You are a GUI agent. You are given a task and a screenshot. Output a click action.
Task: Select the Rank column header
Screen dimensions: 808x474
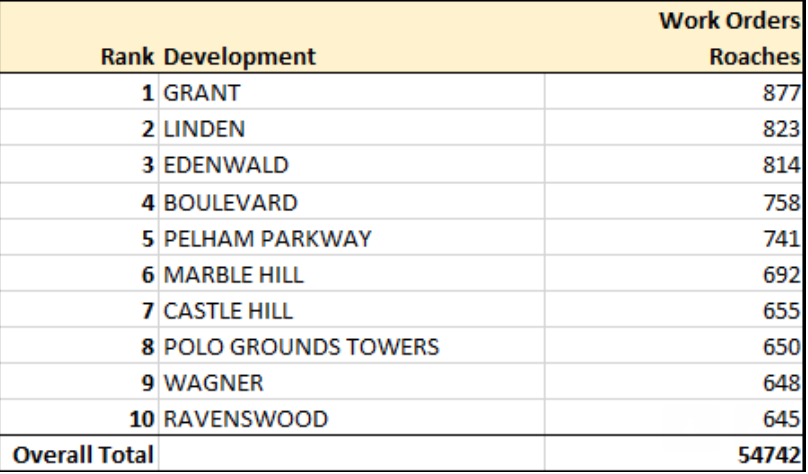coord(127,56)
